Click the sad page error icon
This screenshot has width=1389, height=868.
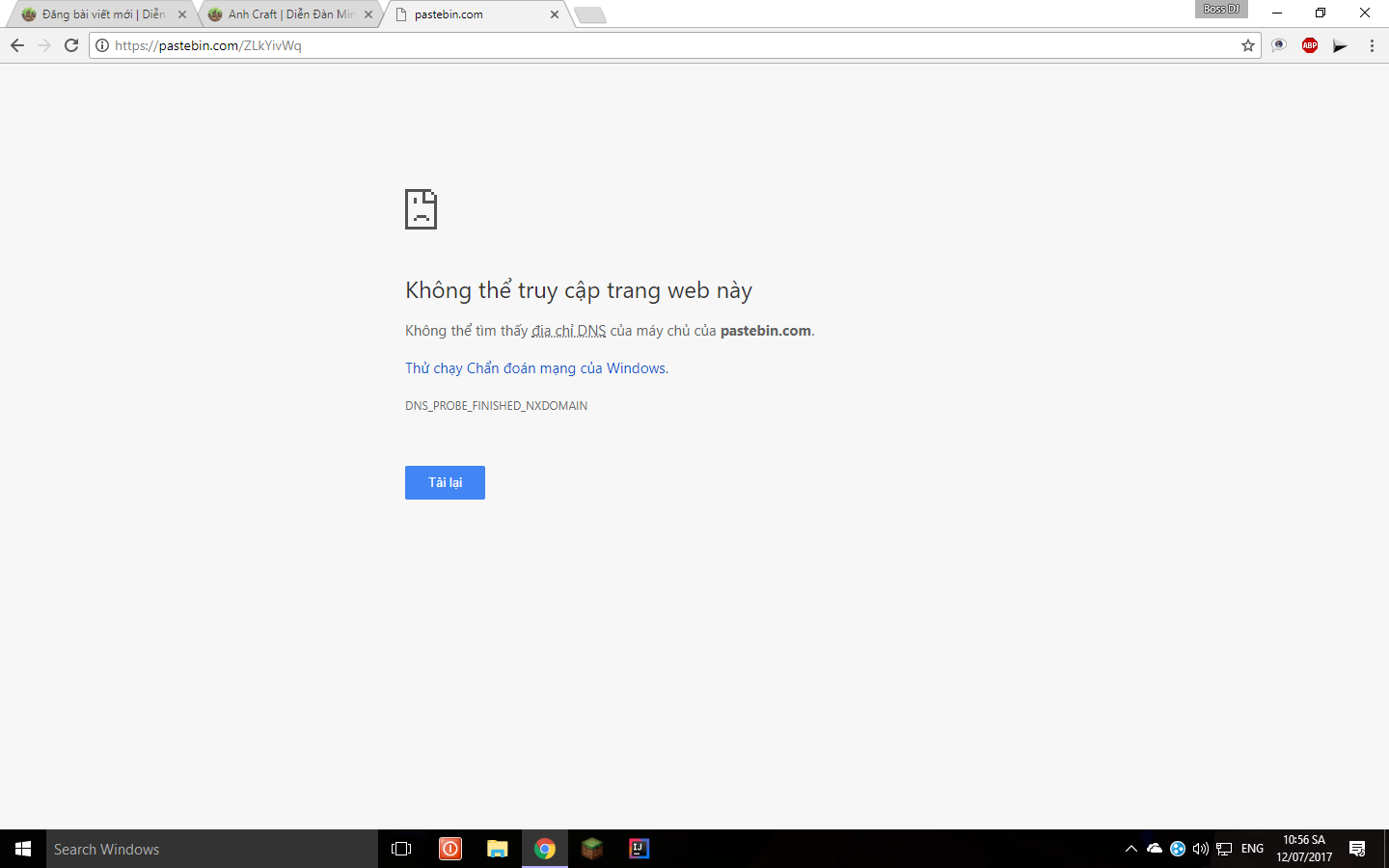[x=421, y=209]
